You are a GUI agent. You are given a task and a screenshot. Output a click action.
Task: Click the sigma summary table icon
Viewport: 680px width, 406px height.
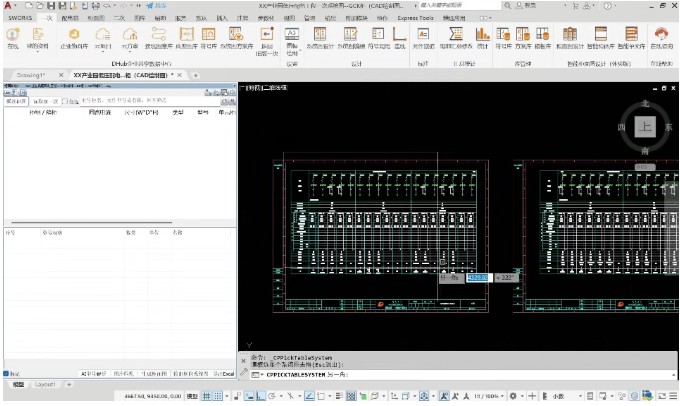tap(456, 34)
